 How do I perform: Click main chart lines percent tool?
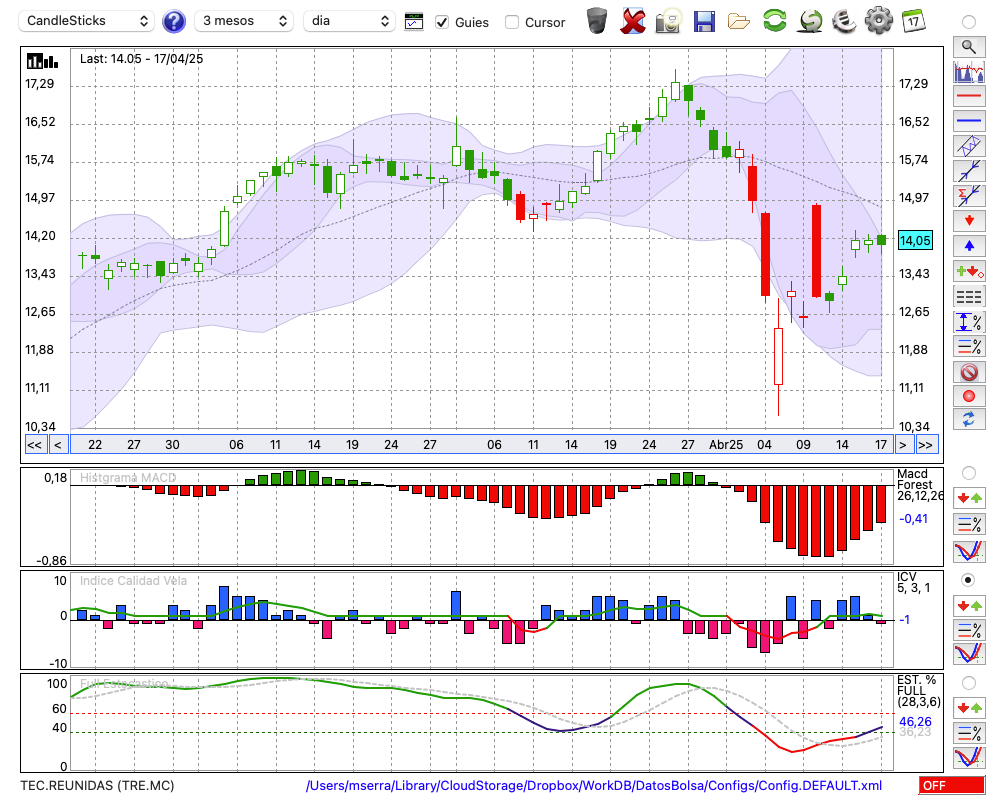pyautogui.click(x=969, y=346)
